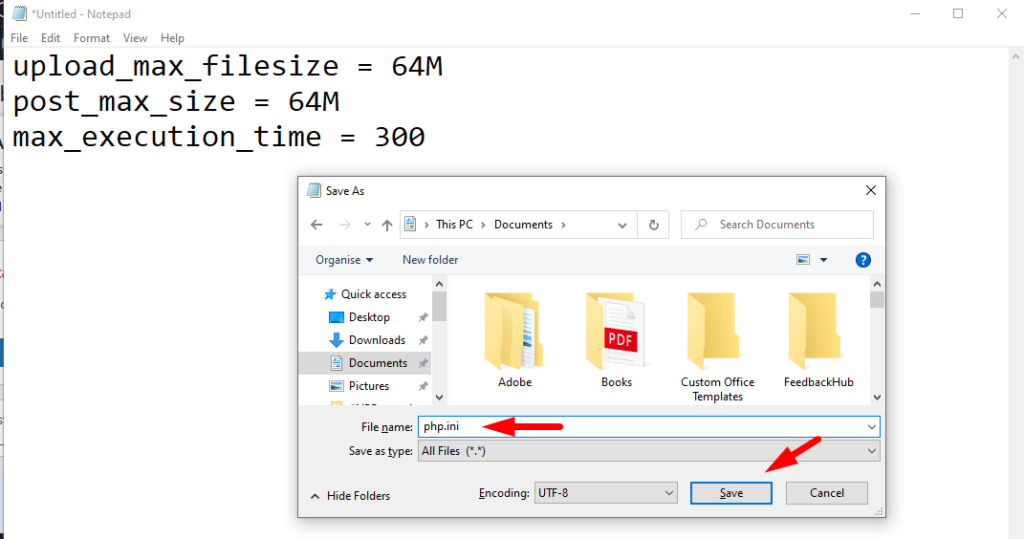Click the pin icon beside Documents

423,363
